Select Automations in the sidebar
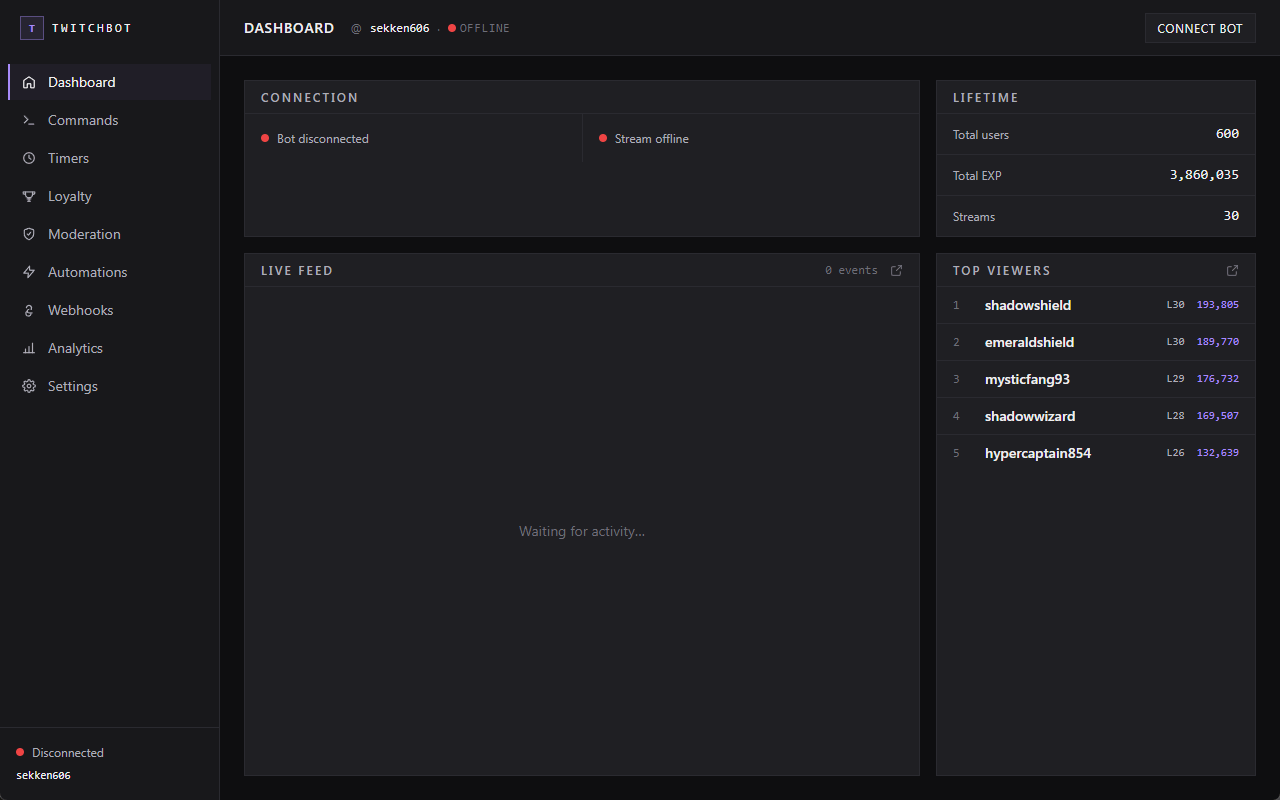Viewport: 1280px width, 800px height. coord(110,272)
